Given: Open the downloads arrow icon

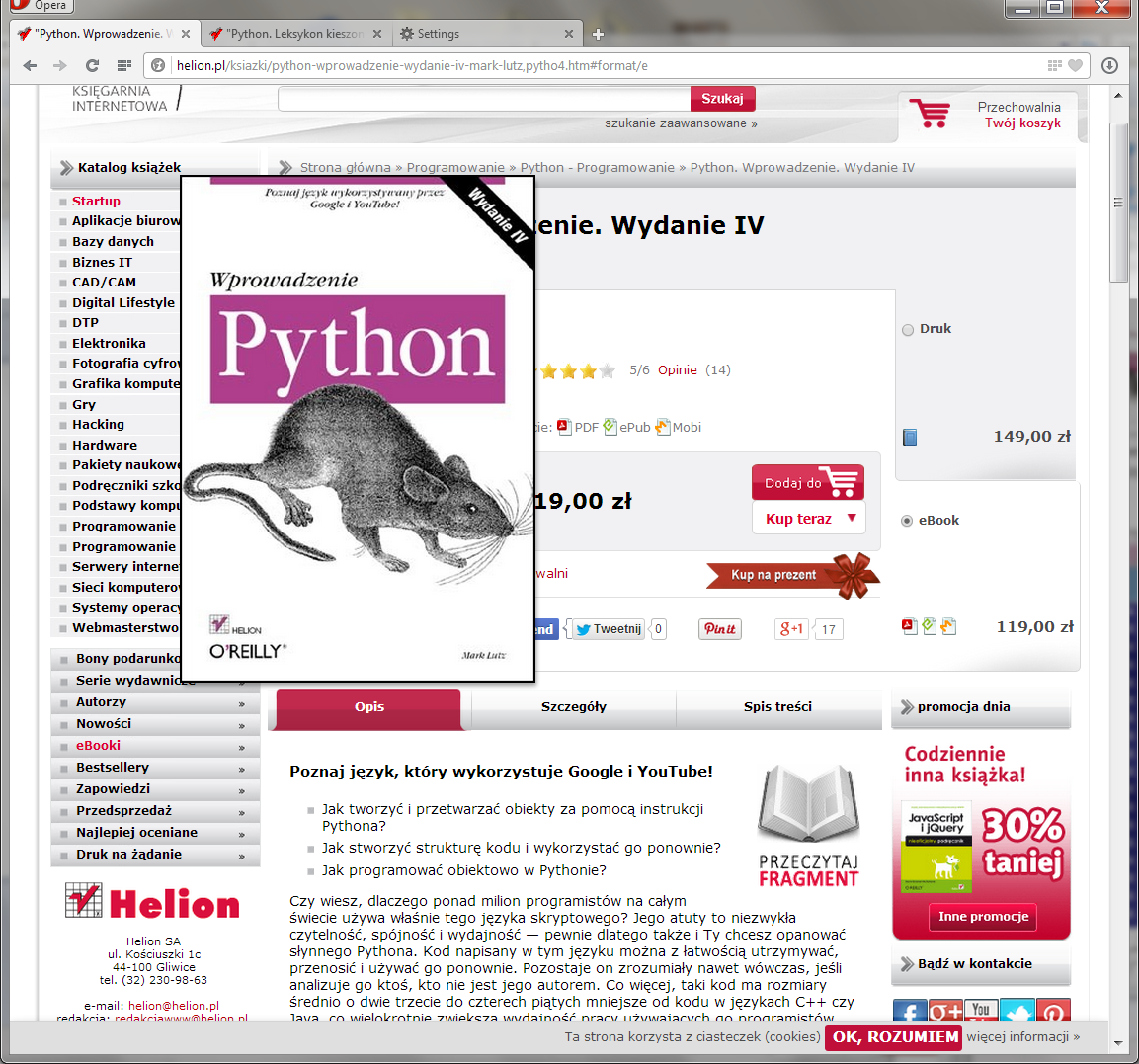Looking at the screenshot, I should pos(1109,66).
